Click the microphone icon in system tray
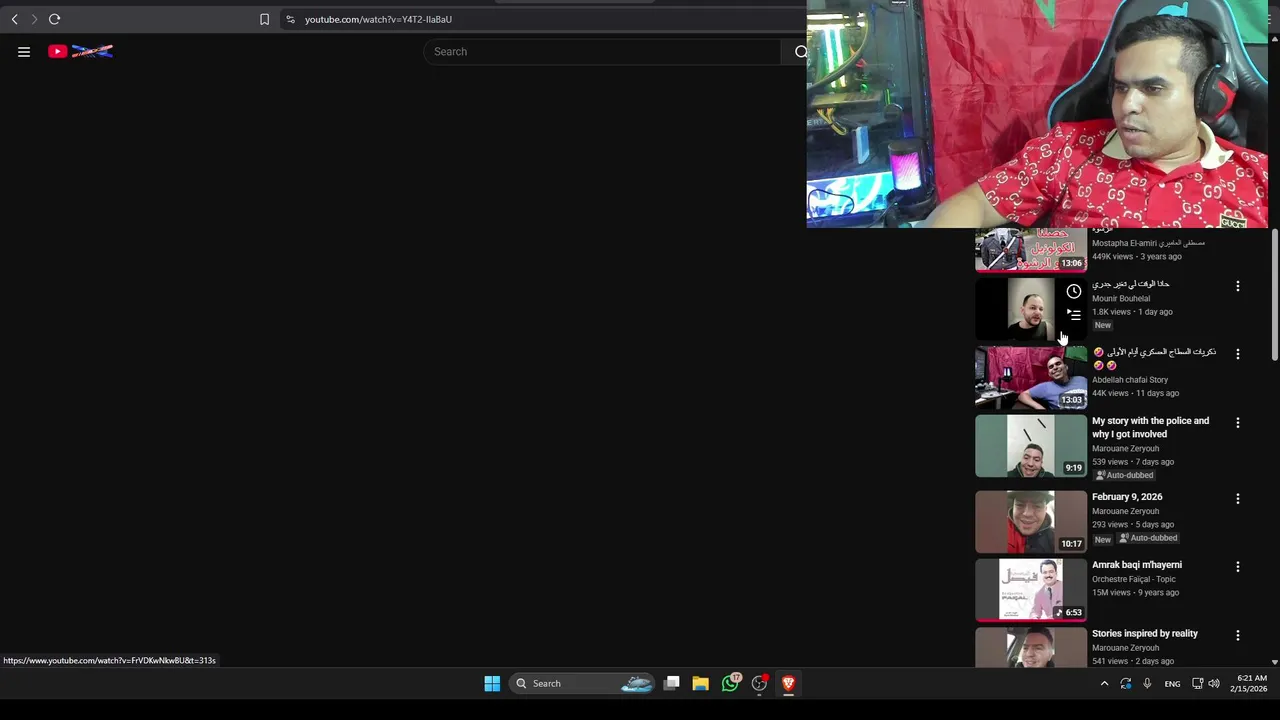The width and height of the screenshot is (1280, 720). pyautogui.click(x=1147, y=684)
